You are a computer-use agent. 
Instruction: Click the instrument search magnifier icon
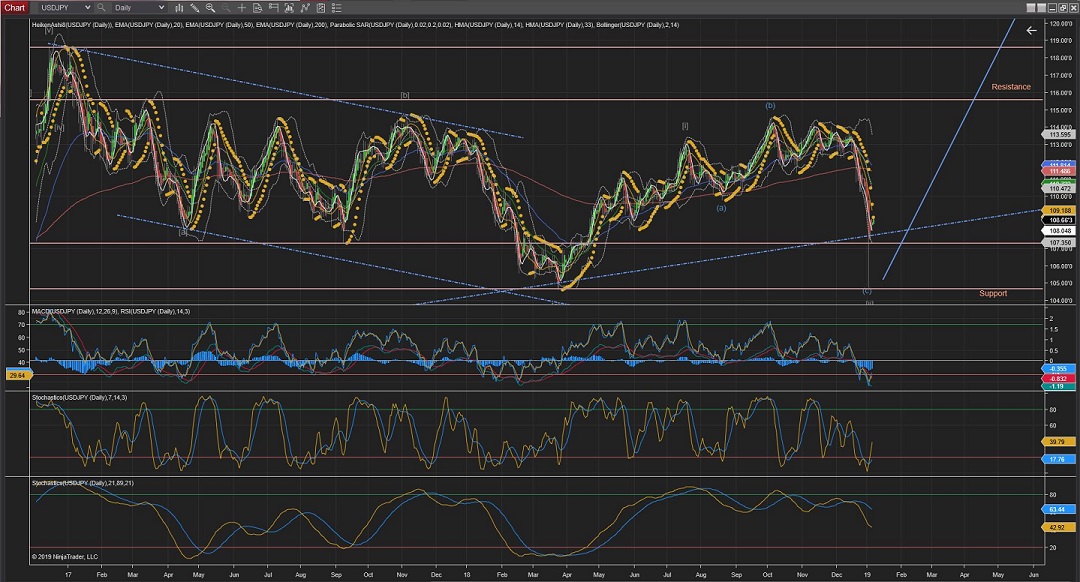[x=101, y=8]
